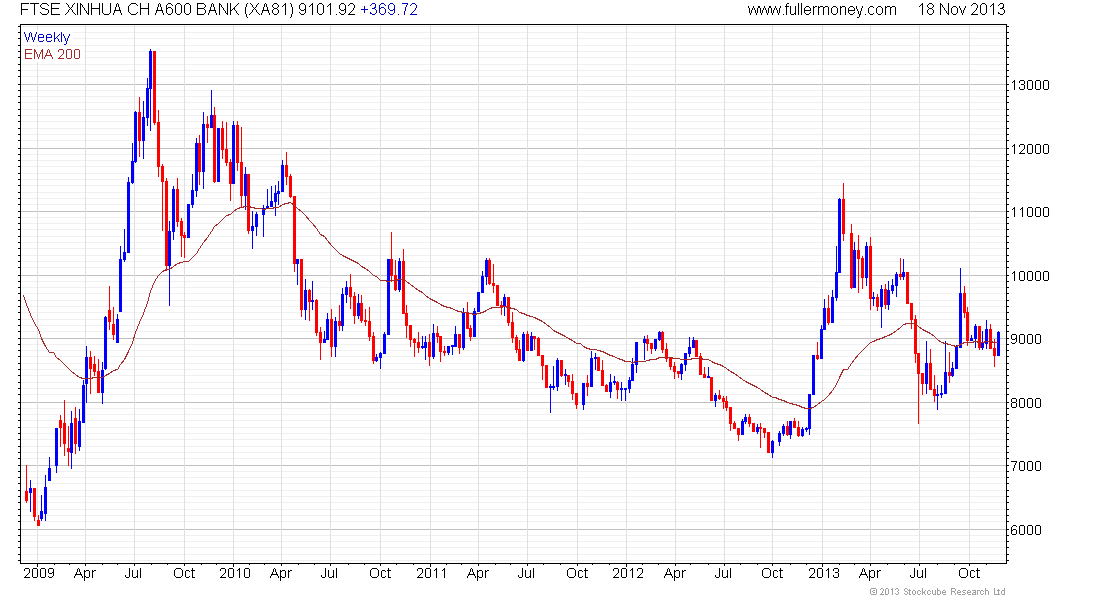Click the 10000 price axis label
The height and width of the screenshot is (600, 1100).
click(x=1030, y=276)
